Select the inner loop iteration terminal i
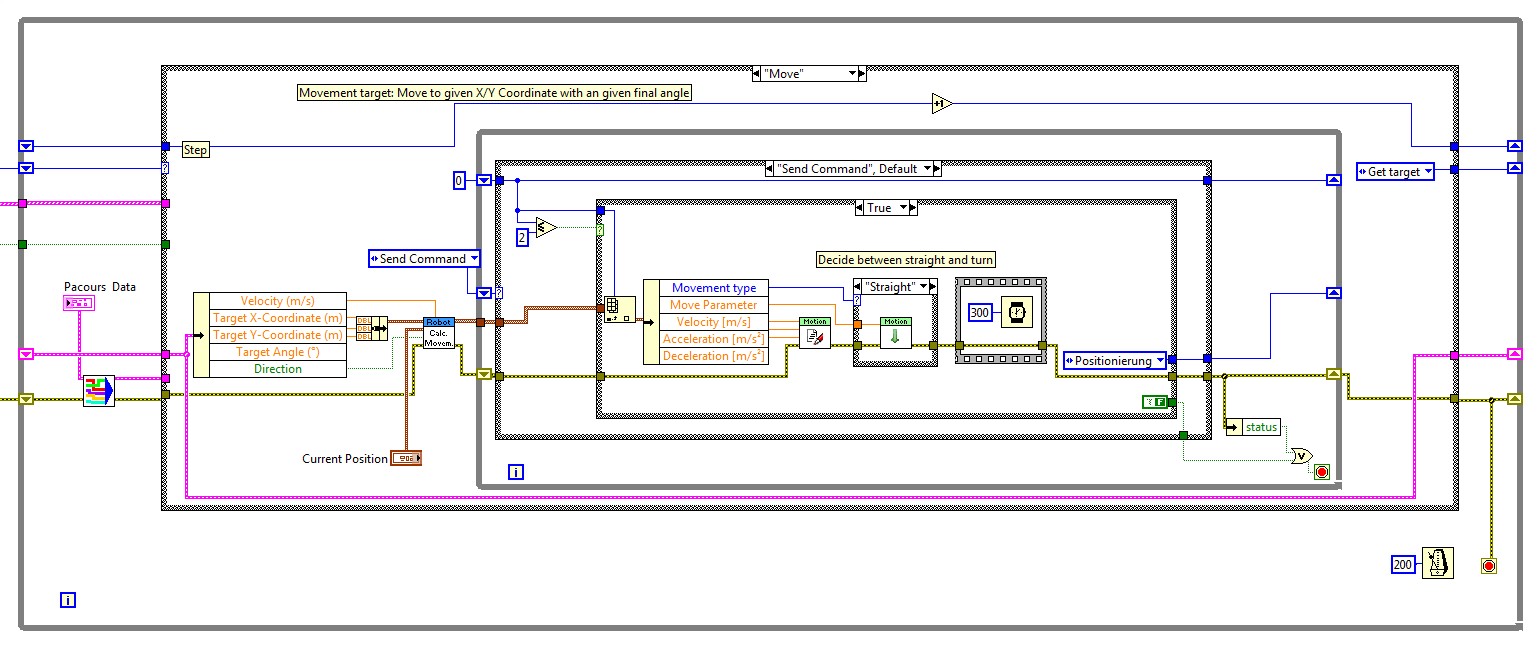This screenshot has width=1539, height=648. click(516, 471)
